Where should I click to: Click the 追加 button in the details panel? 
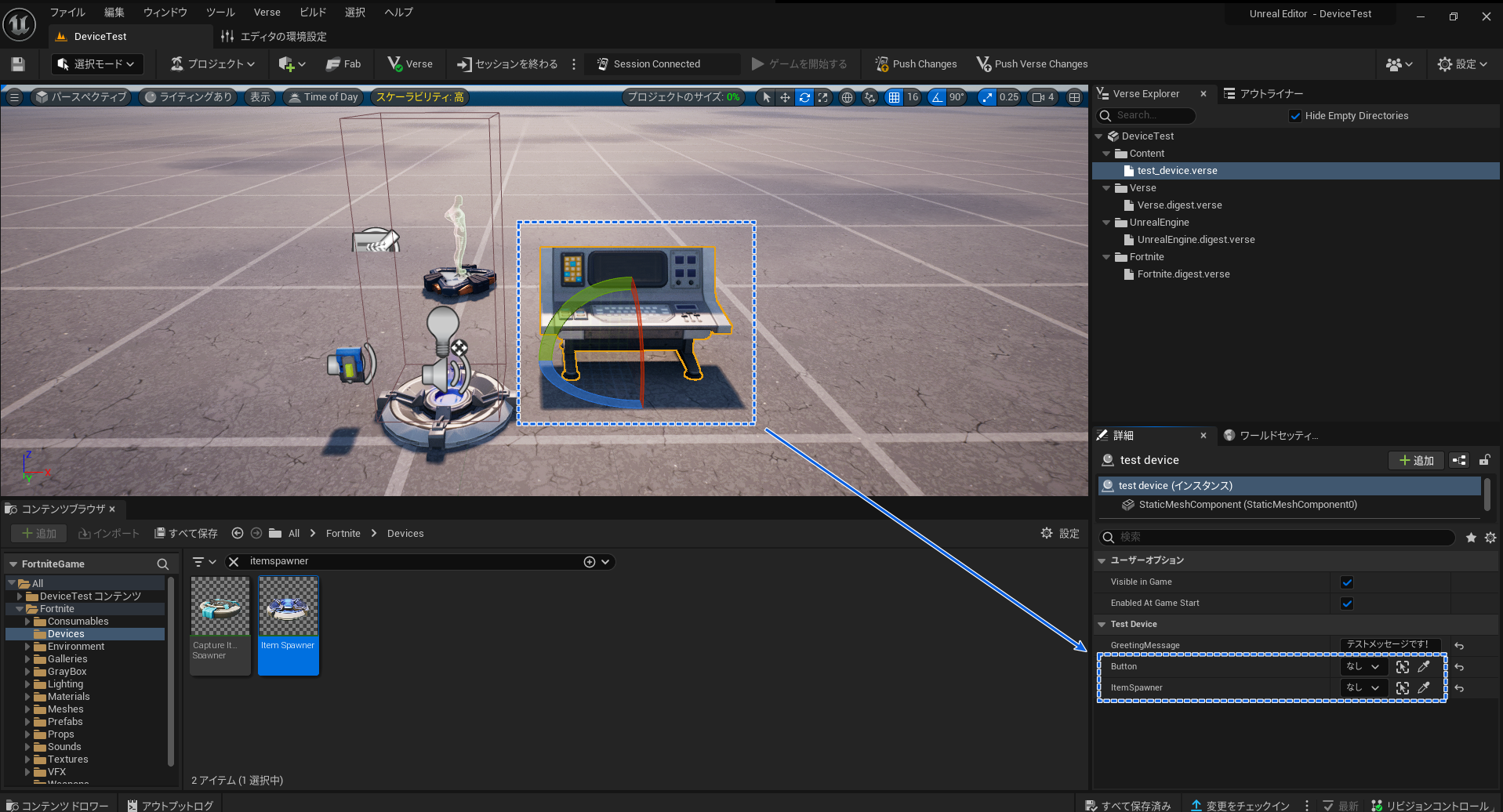1415,460
